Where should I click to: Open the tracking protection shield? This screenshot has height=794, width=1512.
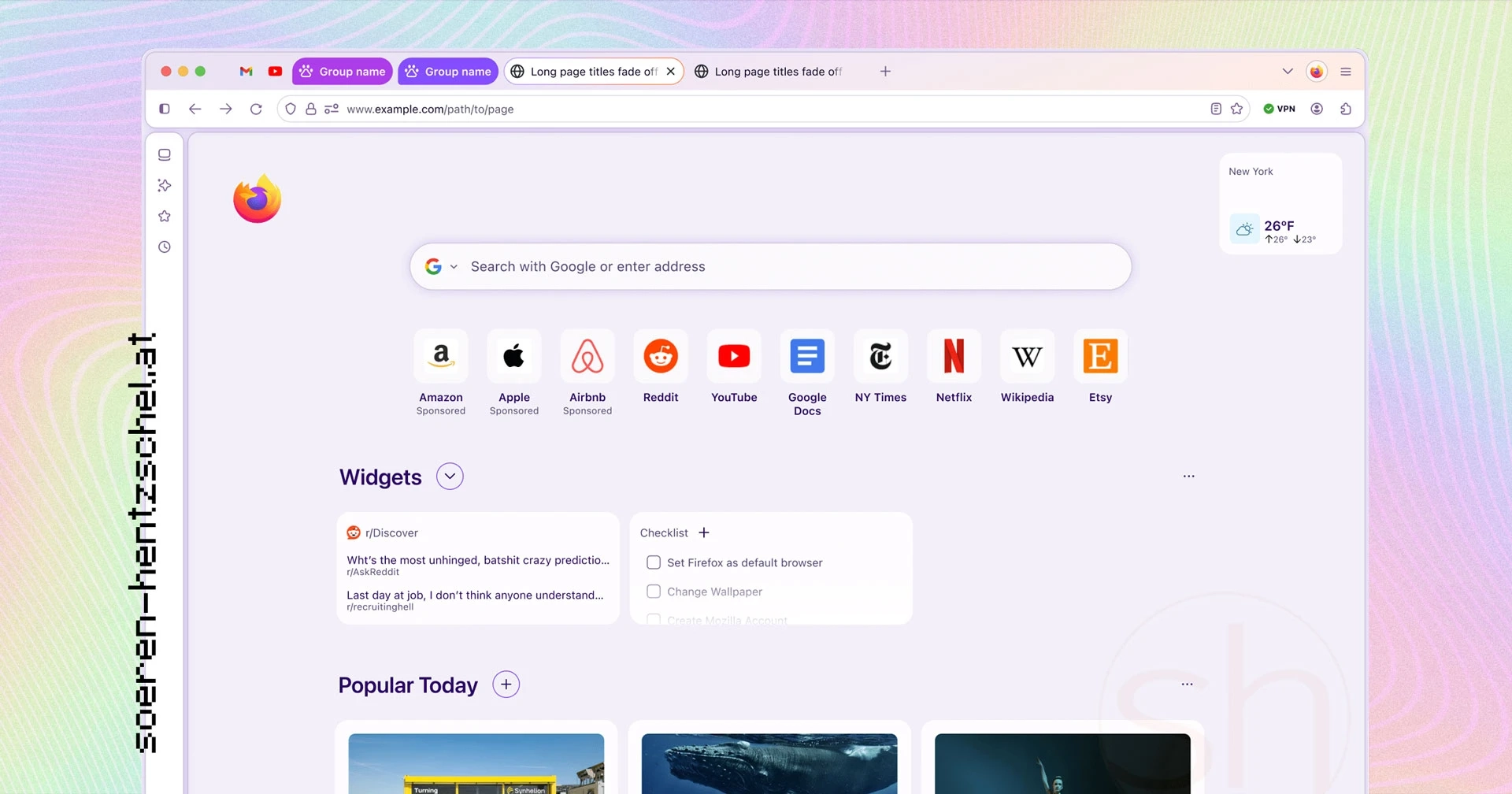[x=291, y=109]
